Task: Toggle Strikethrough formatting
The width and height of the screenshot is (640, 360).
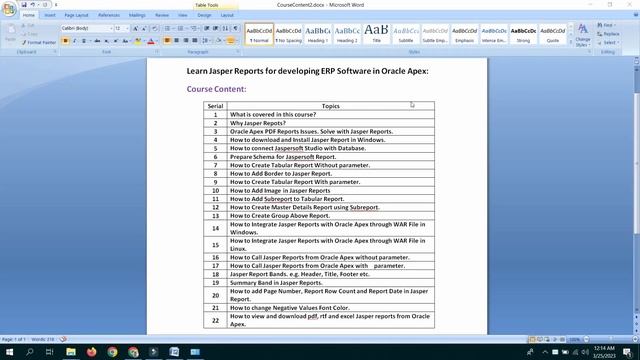Action: pos(97,41)
